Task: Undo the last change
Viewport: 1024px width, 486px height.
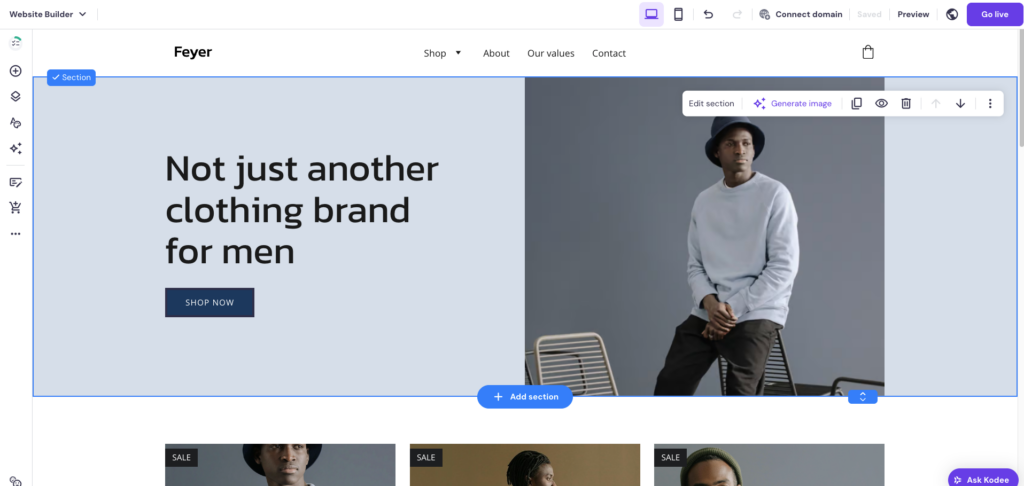Action: 709,14
